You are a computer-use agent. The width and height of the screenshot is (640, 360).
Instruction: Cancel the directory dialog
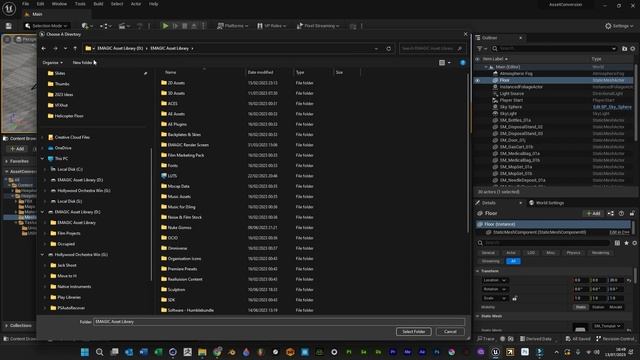(x=450, y=331)
